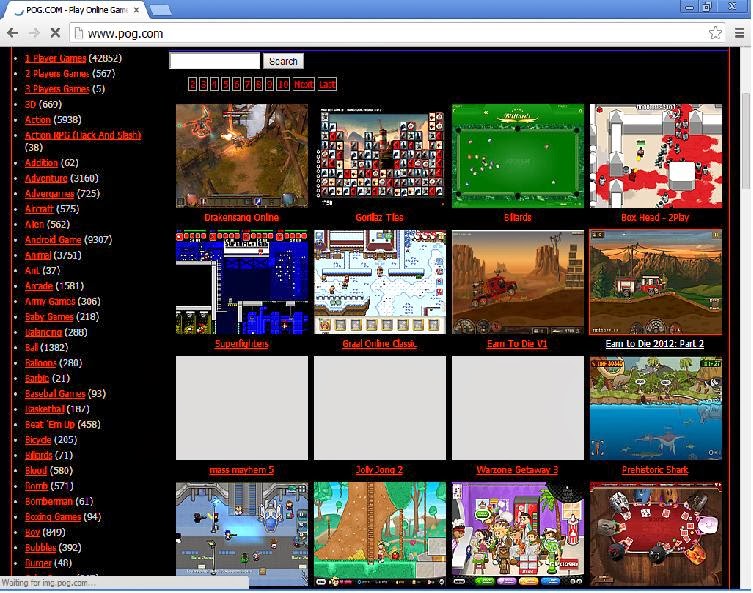The width and height of the screenshot is (753, 593).
Task: Open the 3D category link
Action: (30, 104)
